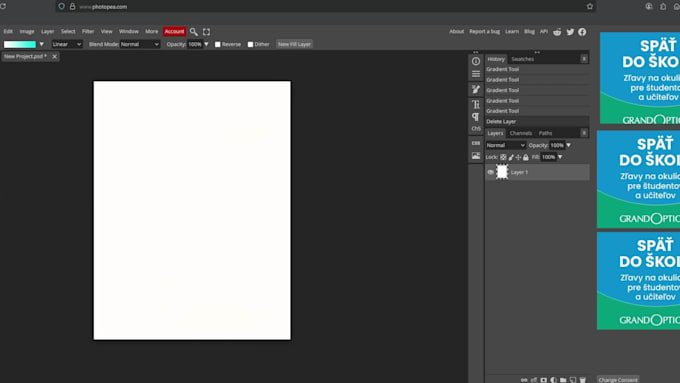Screen dimensions: 680x383
Task: Open the Info panel icon
Action: pos(476,61)
